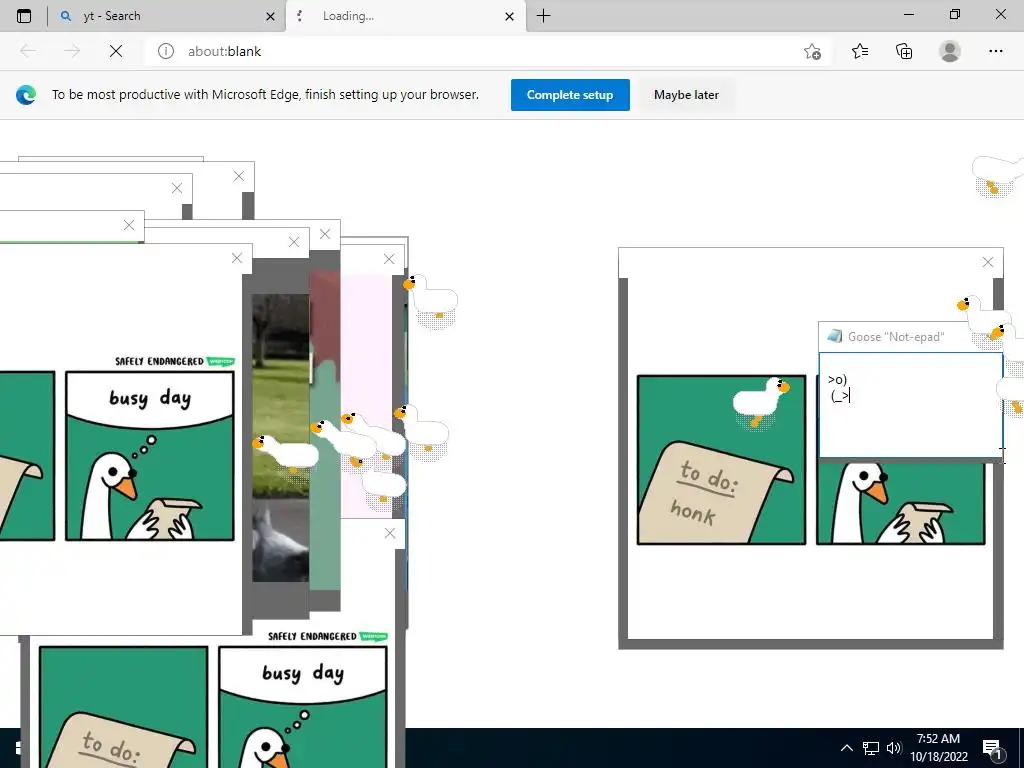Close the Loading... tab
This screenshot has height=768, width=1024.
[509, 16]
